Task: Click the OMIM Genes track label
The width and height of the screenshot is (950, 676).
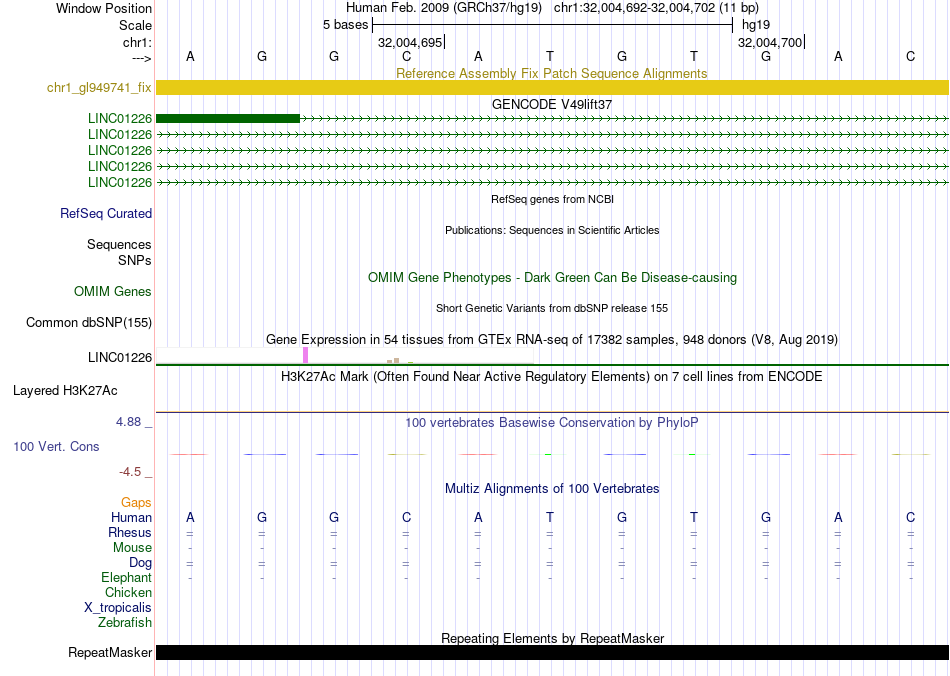Action: coord(113,291)
